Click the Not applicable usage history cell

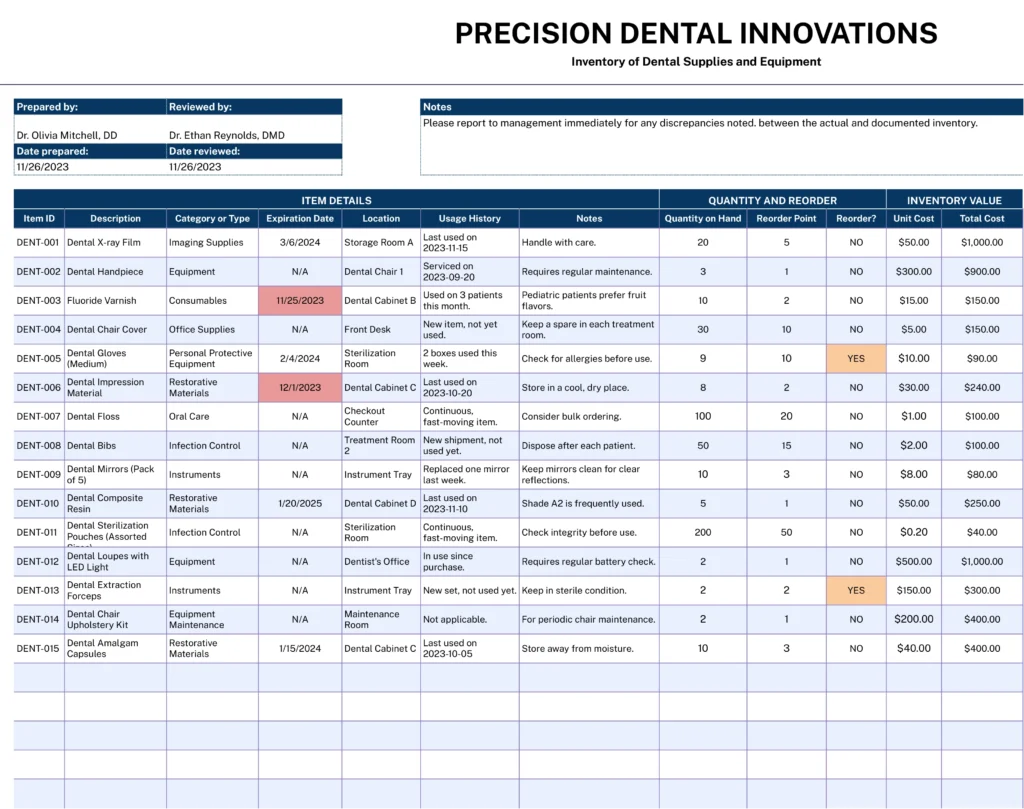coord(470,619)
